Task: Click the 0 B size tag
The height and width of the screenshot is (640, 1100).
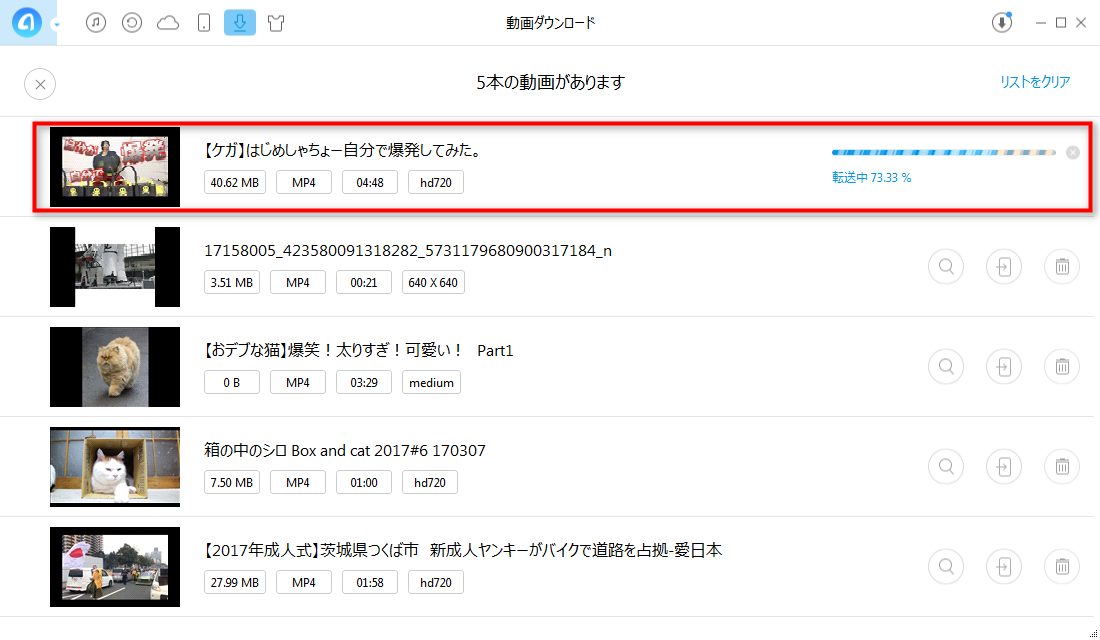Action: click(232, 382)
